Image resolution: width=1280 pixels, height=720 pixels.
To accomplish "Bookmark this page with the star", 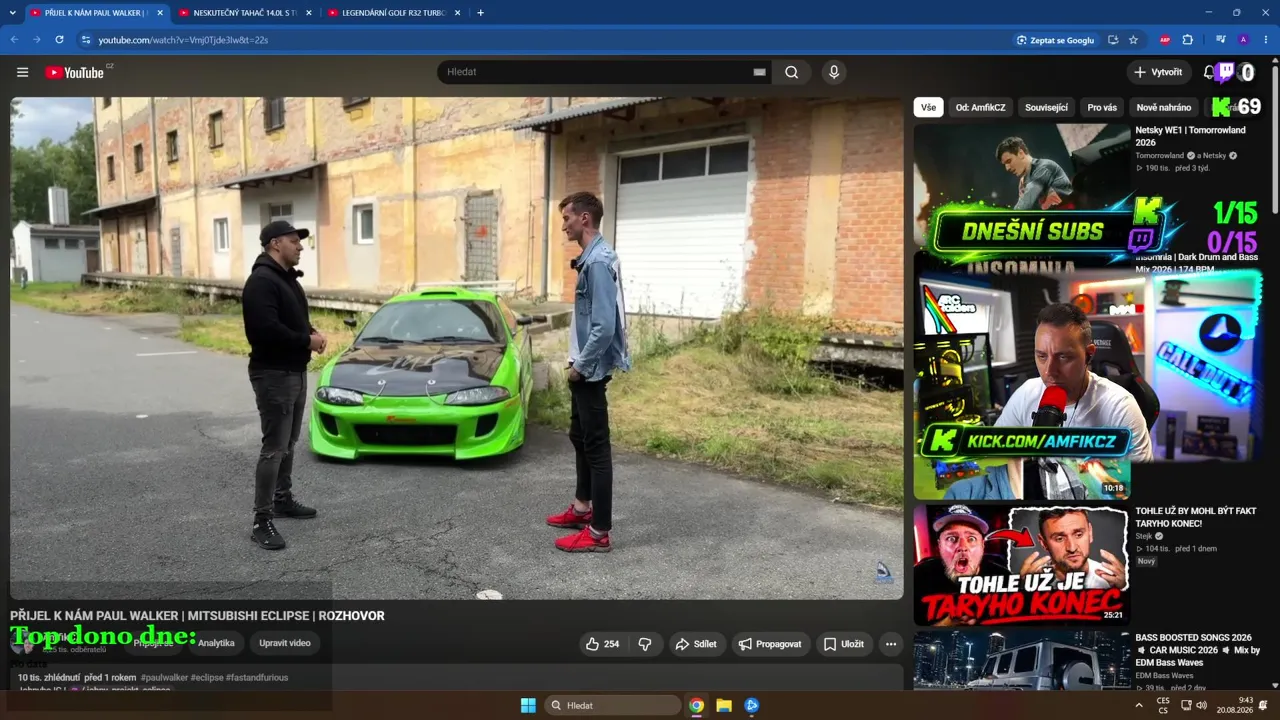I will click(1133, 40).
